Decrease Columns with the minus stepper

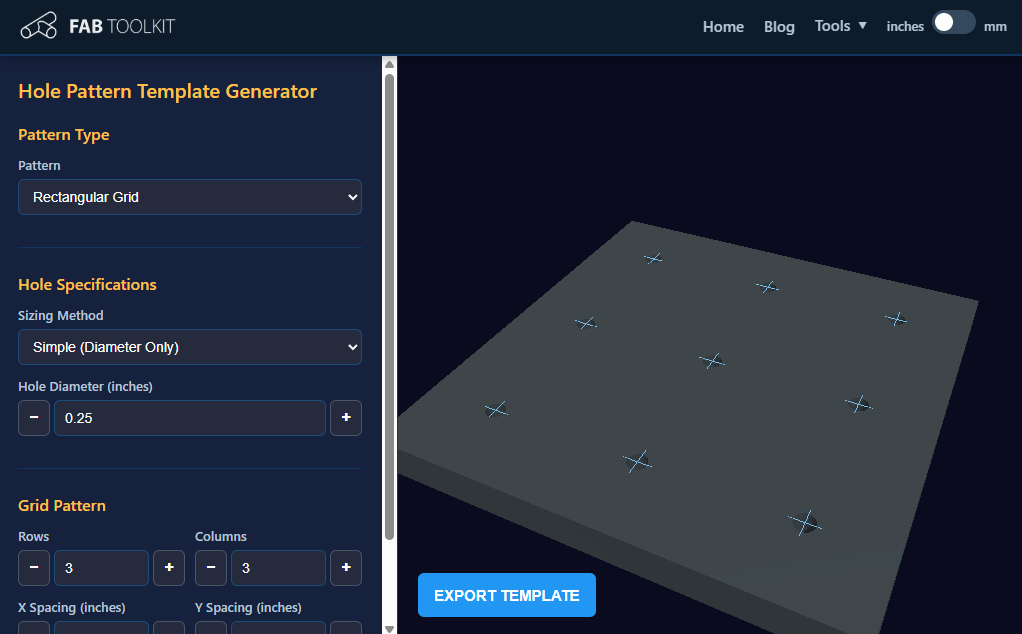210,567
